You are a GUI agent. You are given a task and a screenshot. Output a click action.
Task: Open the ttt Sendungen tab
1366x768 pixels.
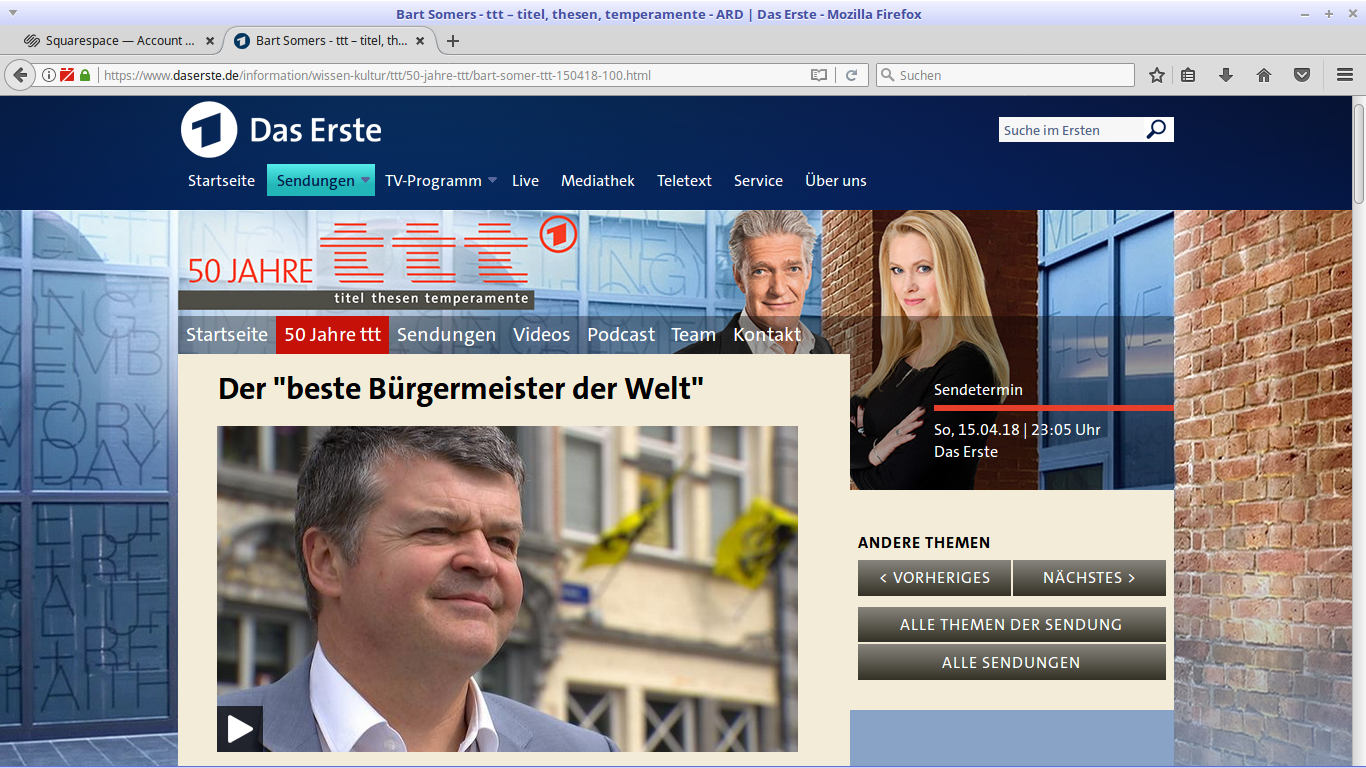[x=446, y=335]
